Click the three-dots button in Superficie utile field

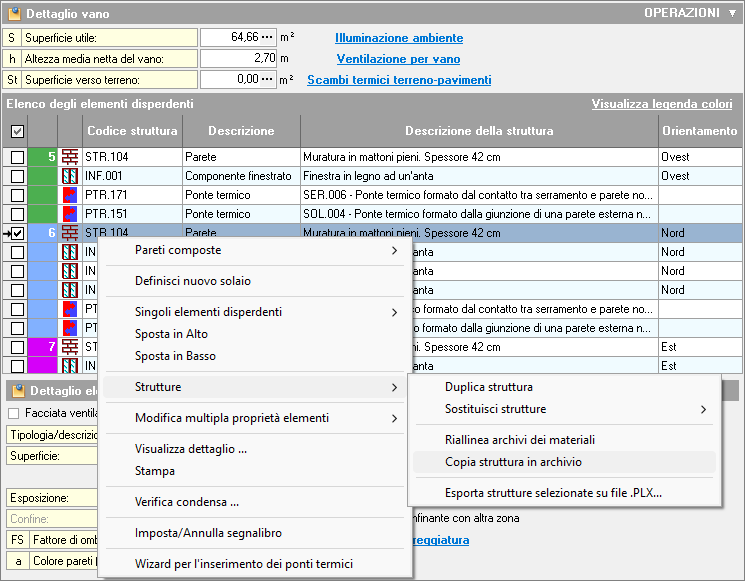point(266,38)
